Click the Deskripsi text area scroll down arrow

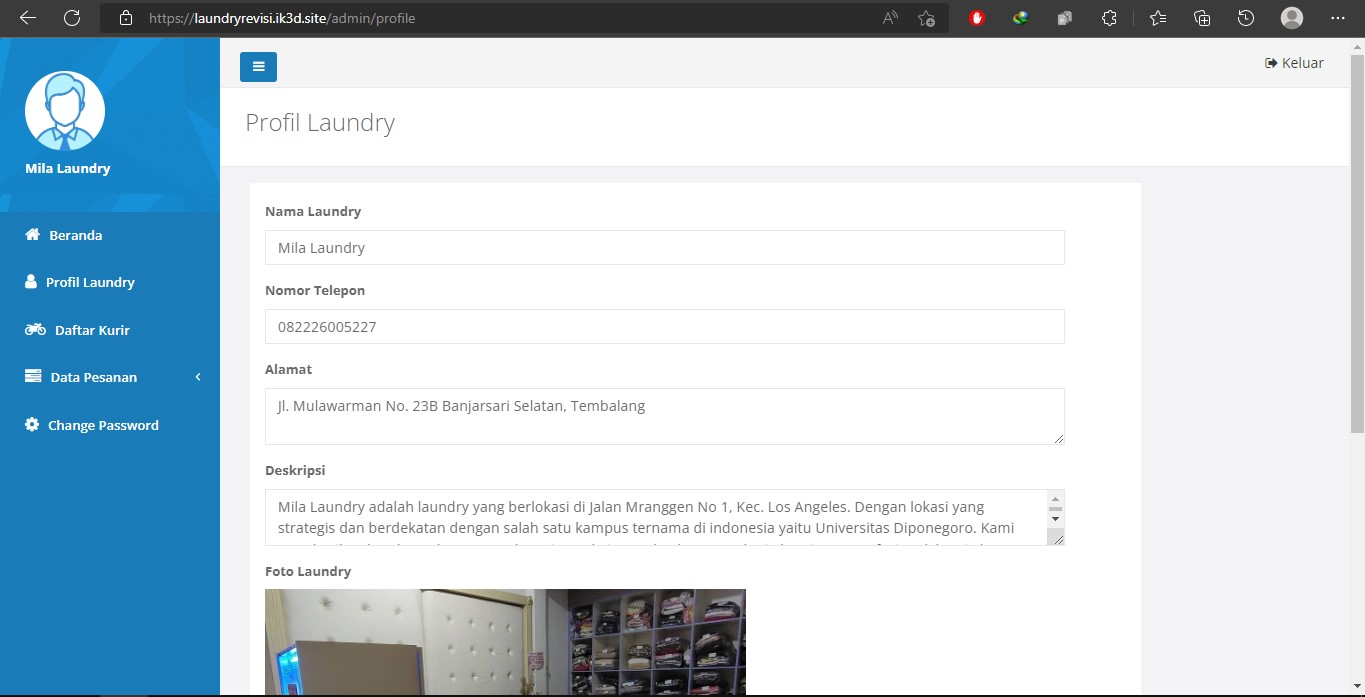pos(1055,518)
